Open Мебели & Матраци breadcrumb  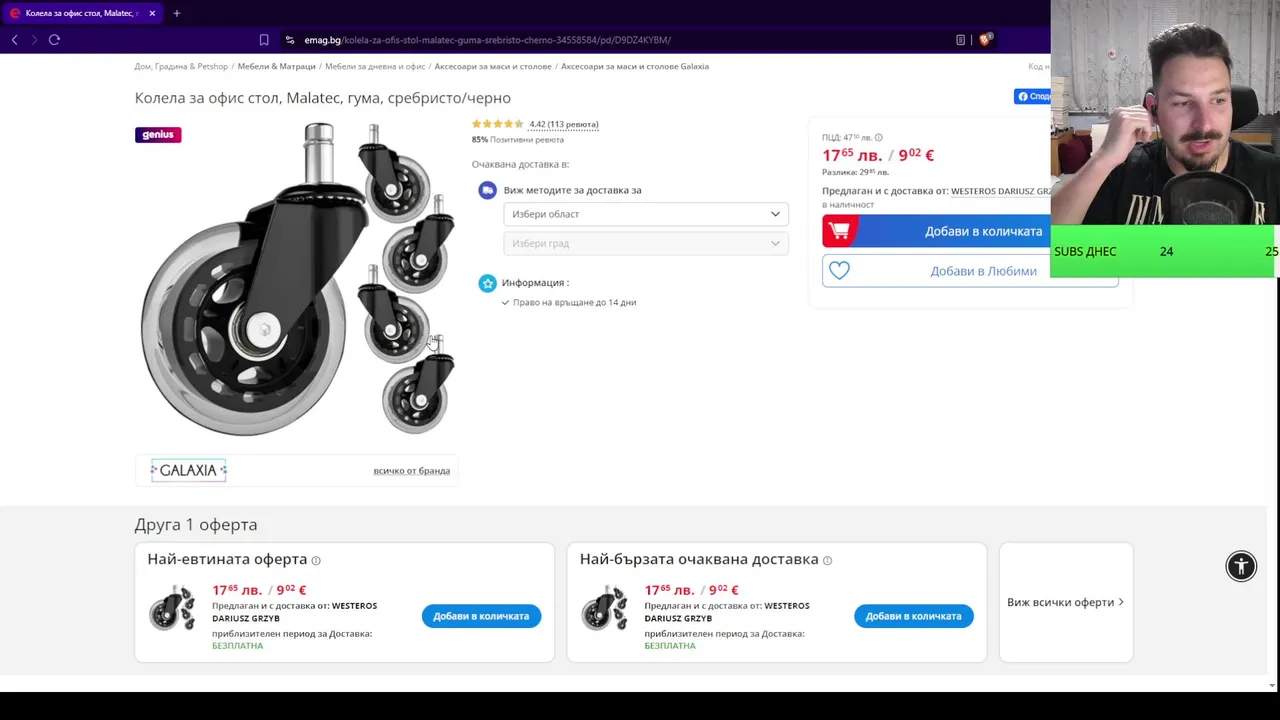click(276, 66)
